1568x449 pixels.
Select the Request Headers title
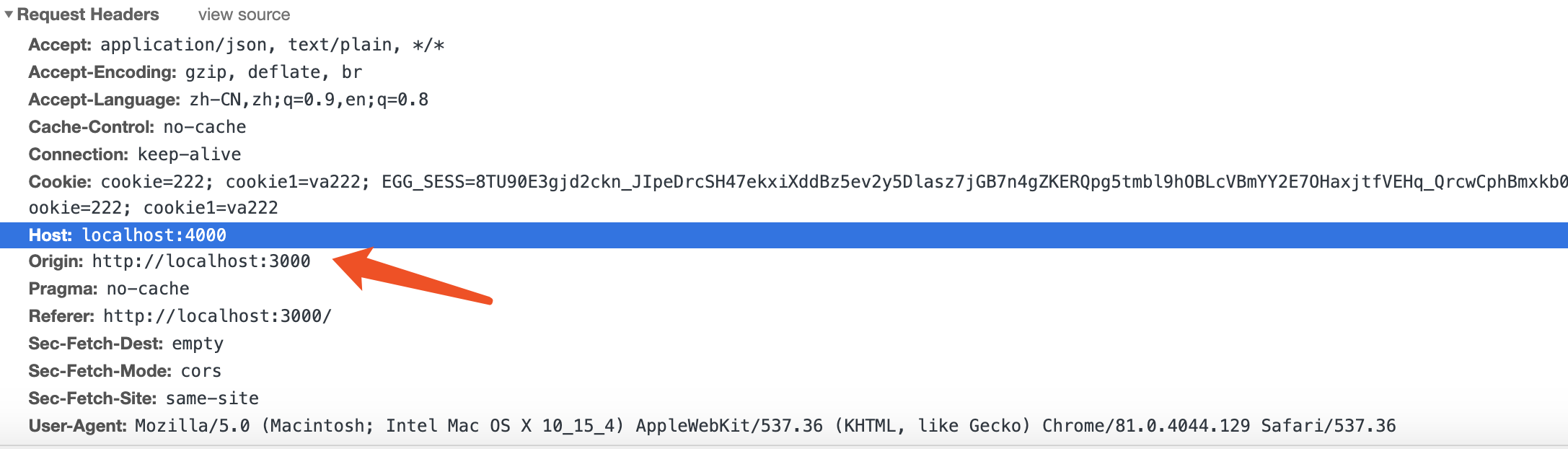[x=88, y=14]
